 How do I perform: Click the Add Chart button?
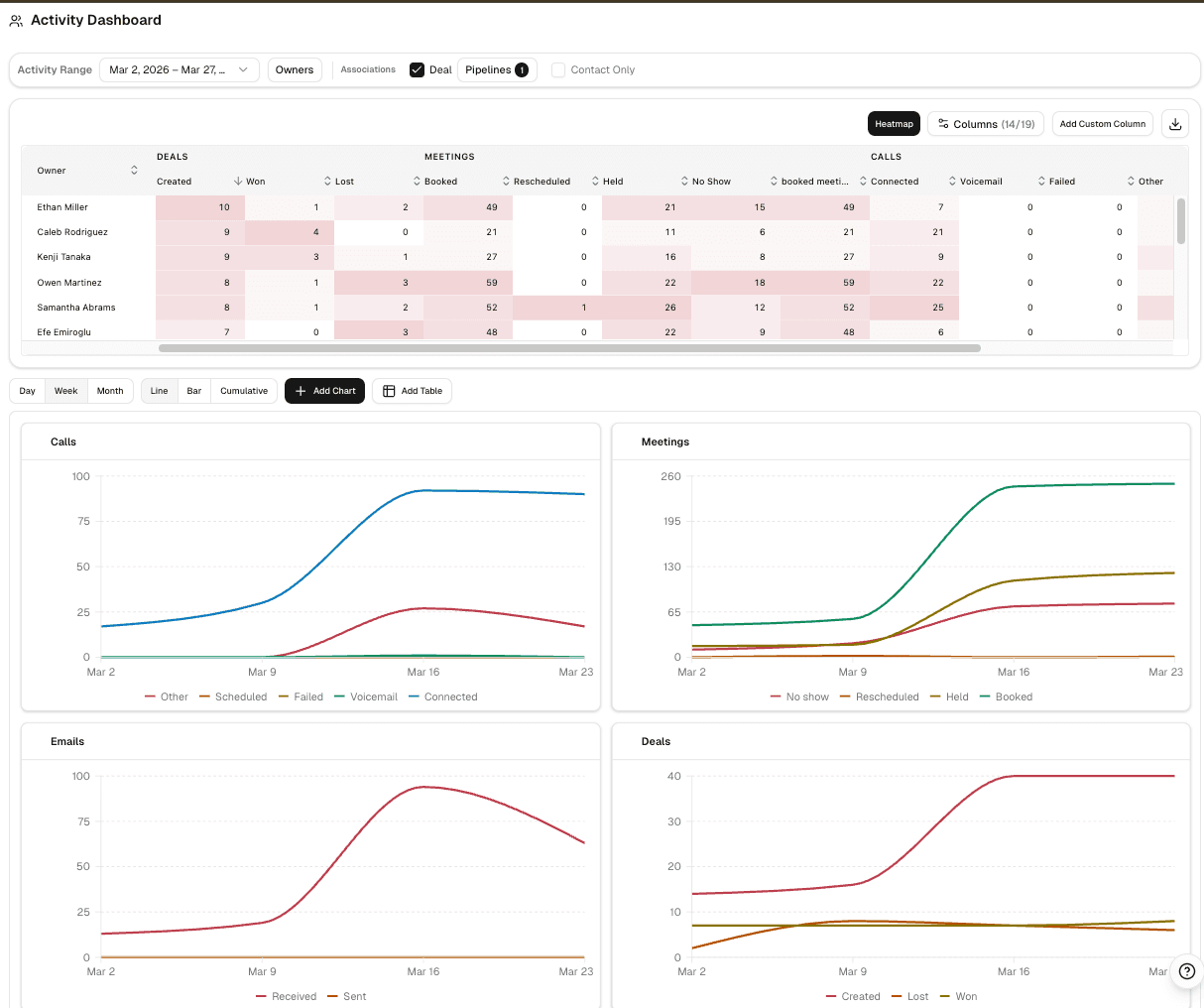[x=324, y=391]
